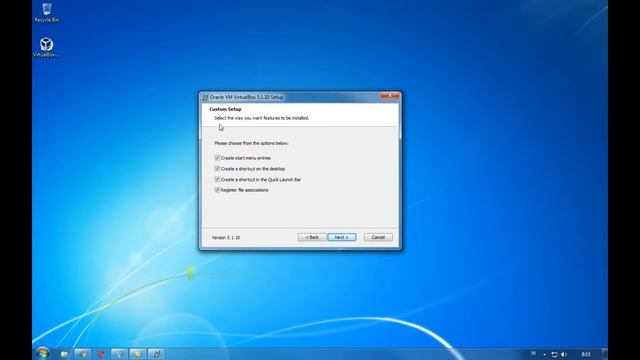Uncheck Create start menu entries
Screen dimensions: 640x360
217,158
